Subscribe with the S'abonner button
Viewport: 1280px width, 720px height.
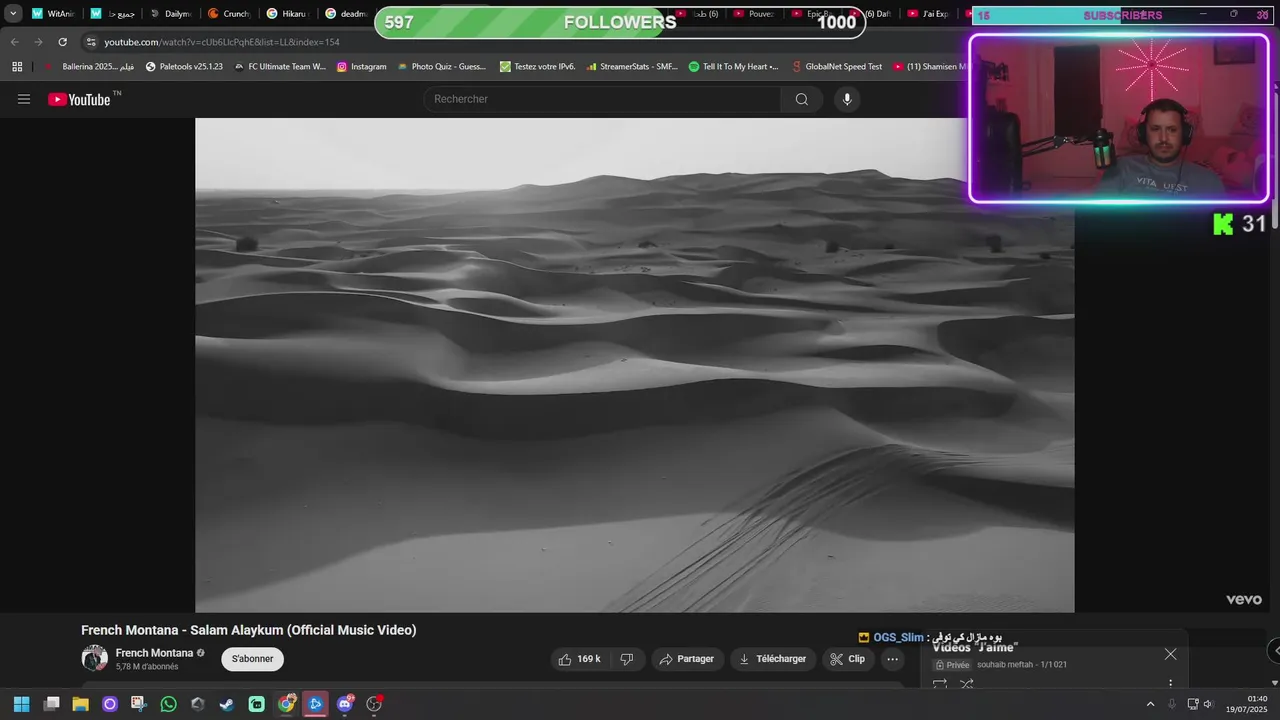pos(252,659)
